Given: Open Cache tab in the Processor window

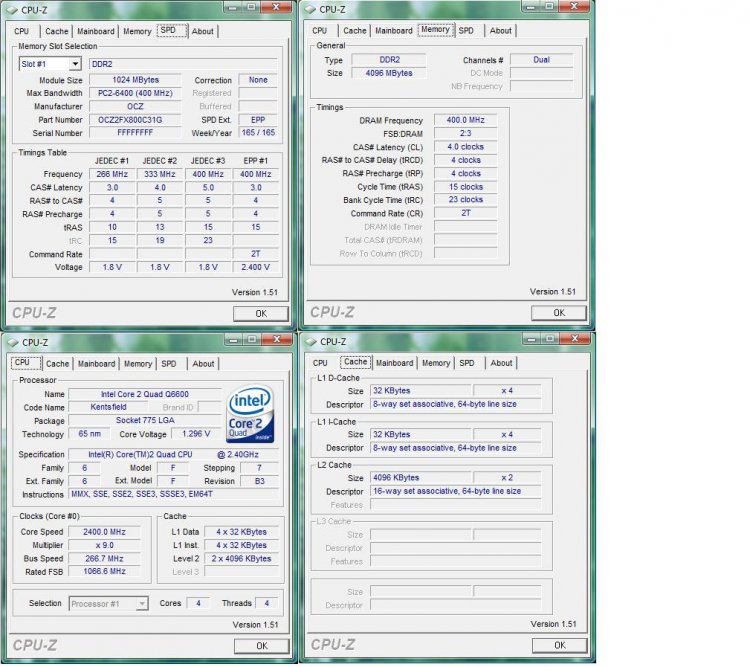Looking at the screenshot, I should pos(57,364).
